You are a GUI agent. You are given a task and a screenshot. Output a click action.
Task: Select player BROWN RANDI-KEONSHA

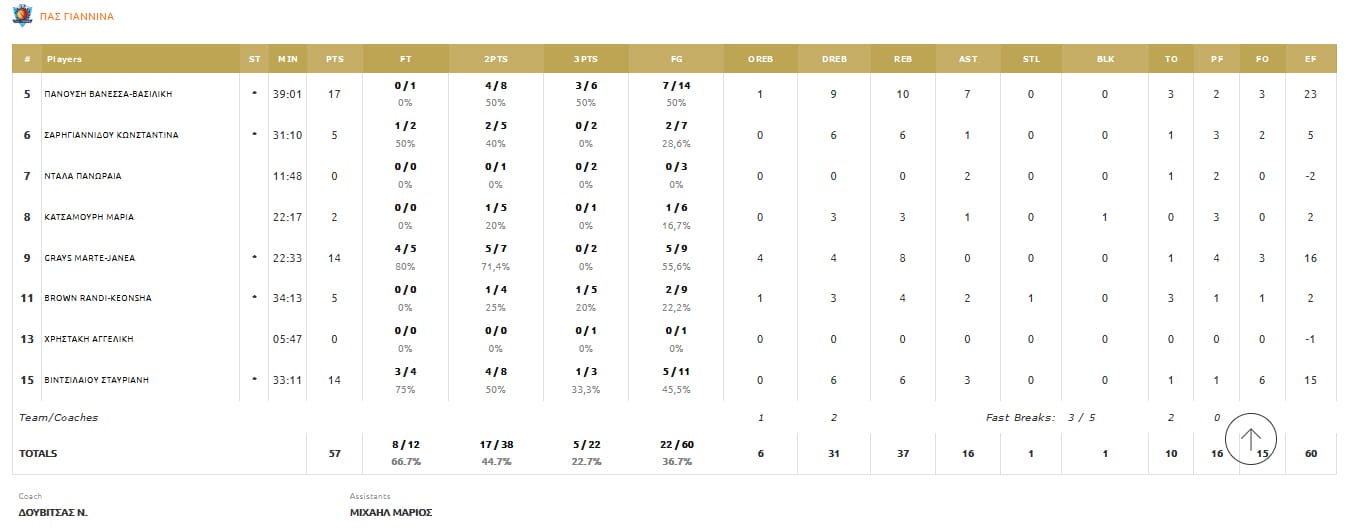pos(96,298)
